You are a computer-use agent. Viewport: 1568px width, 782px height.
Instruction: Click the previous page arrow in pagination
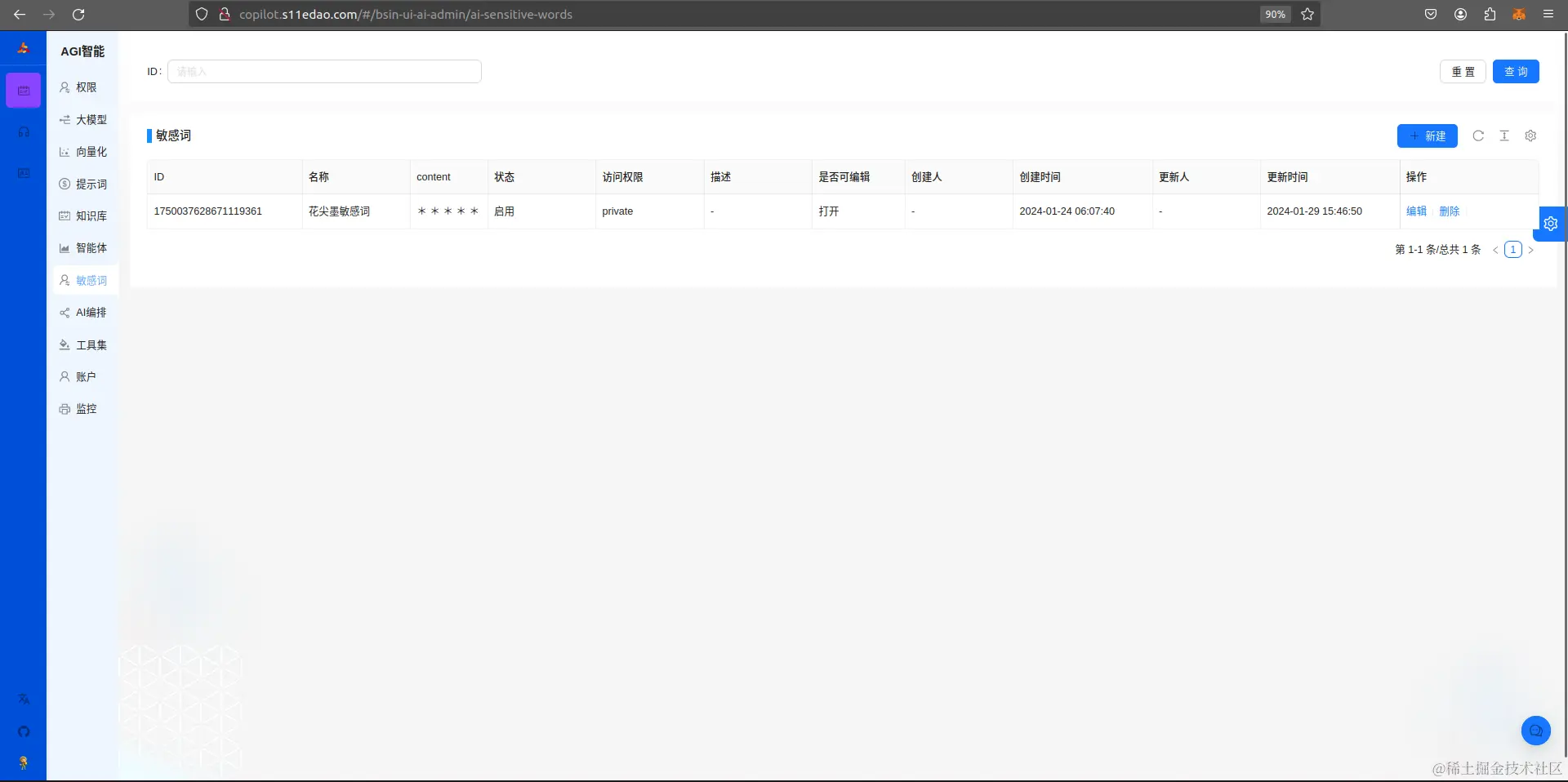click(x=1495, y=251)
